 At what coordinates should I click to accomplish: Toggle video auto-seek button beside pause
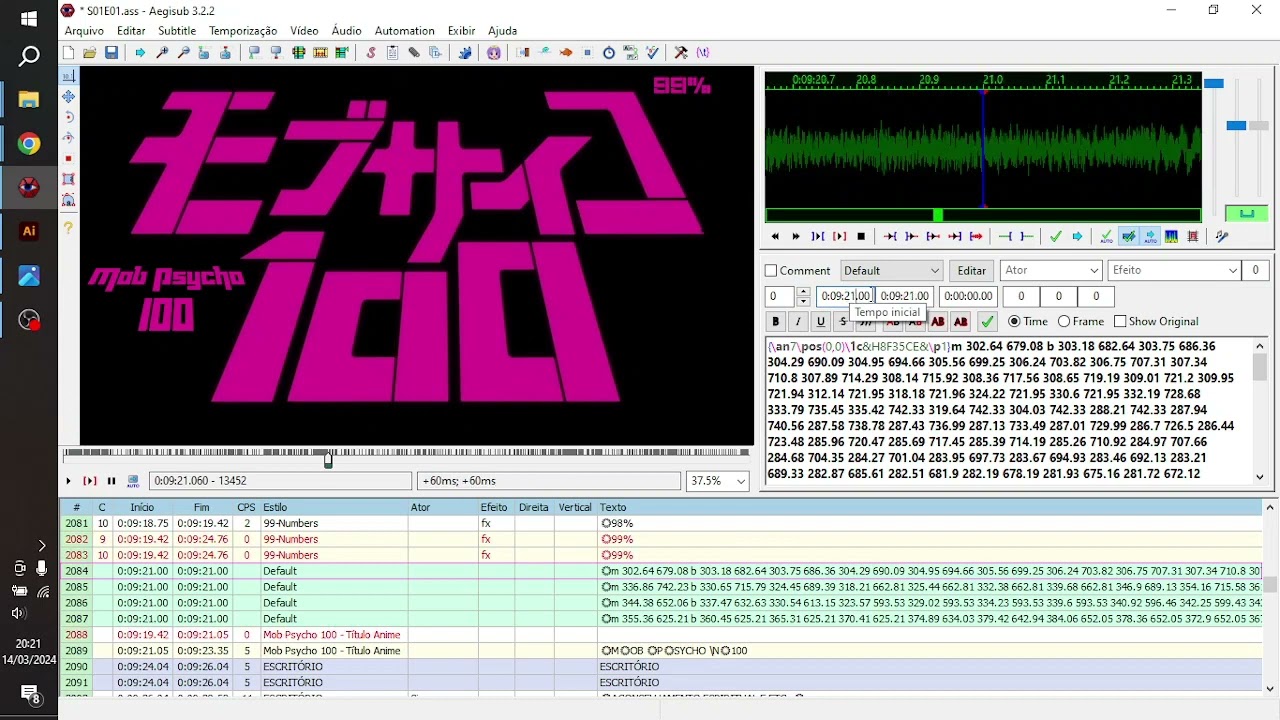[x=133, y=481]
